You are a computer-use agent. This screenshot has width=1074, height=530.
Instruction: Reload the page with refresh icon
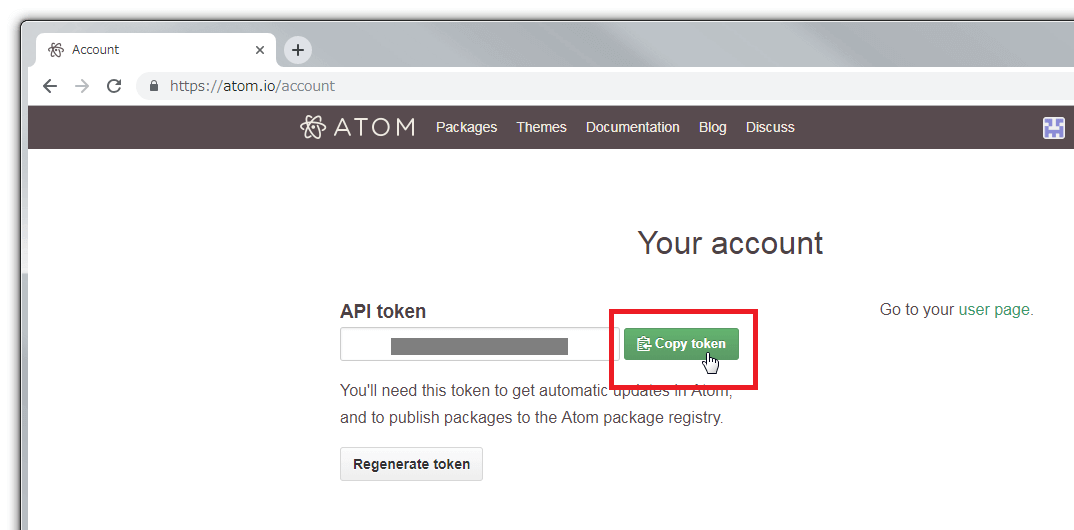pos(114,86)
